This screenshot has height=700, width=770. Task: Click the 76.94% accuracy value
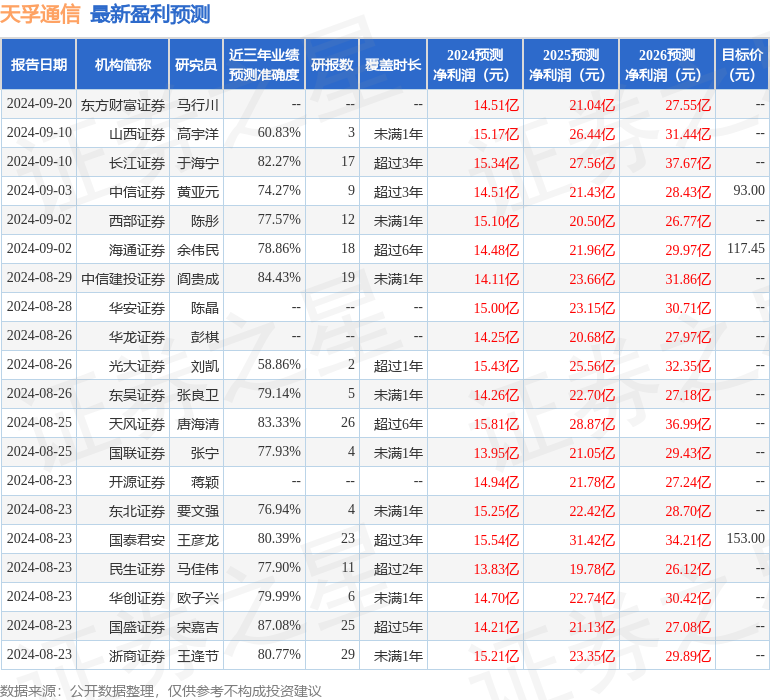point(279,509)
